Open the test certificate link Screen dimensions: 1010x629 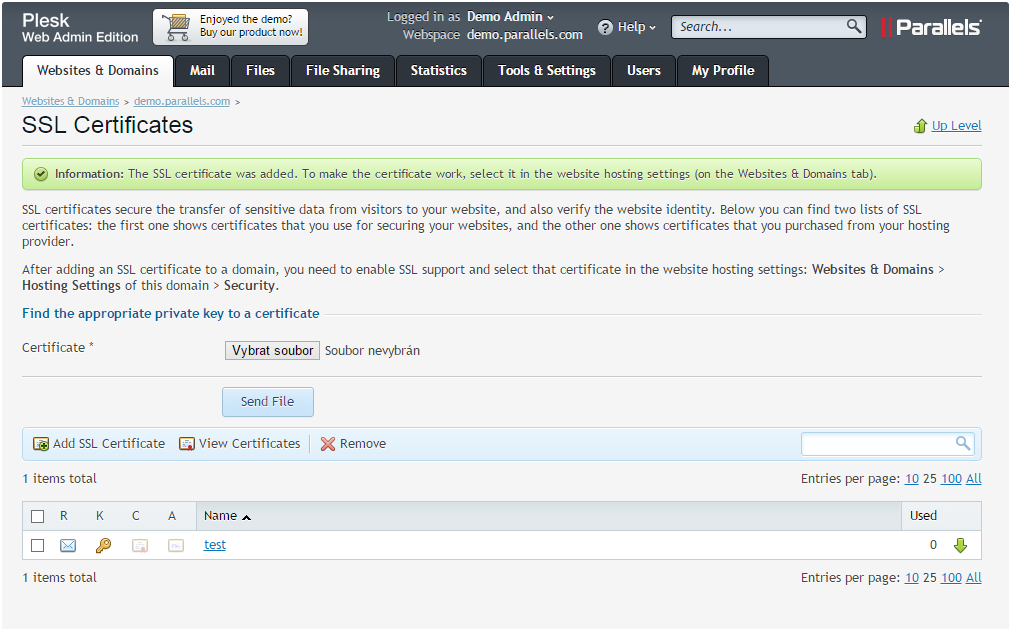(x=215, y=545)
